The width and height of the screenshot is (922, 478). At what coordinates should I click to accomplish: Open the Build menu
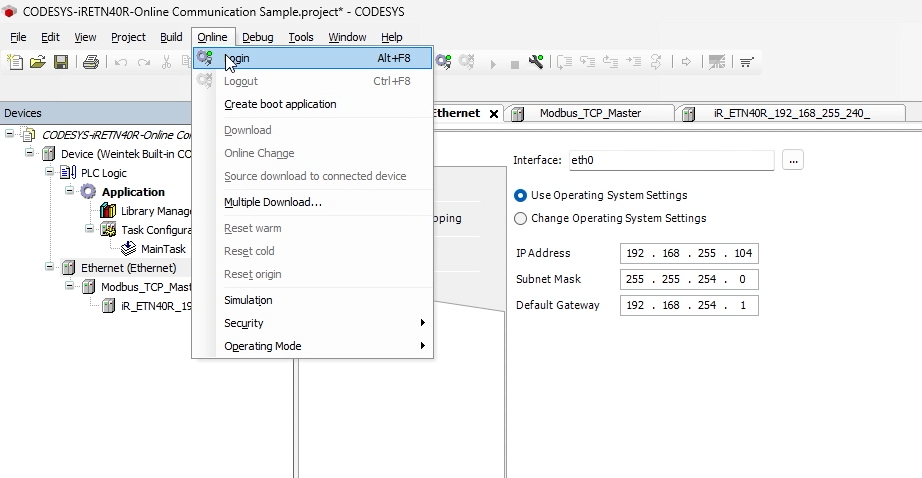click(171, 37)
